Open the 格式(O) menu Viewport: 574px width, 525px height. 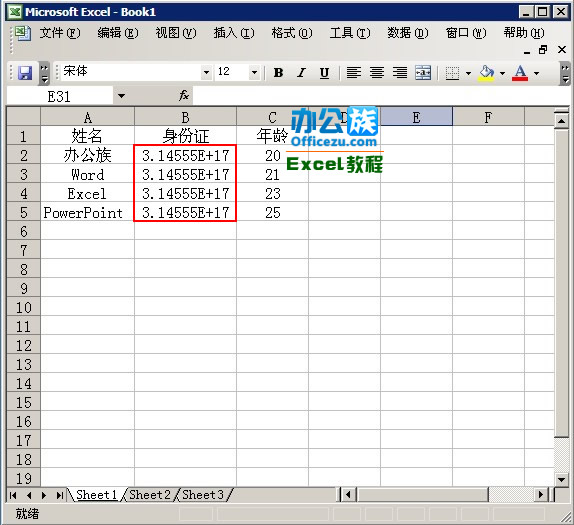point(292,33)
